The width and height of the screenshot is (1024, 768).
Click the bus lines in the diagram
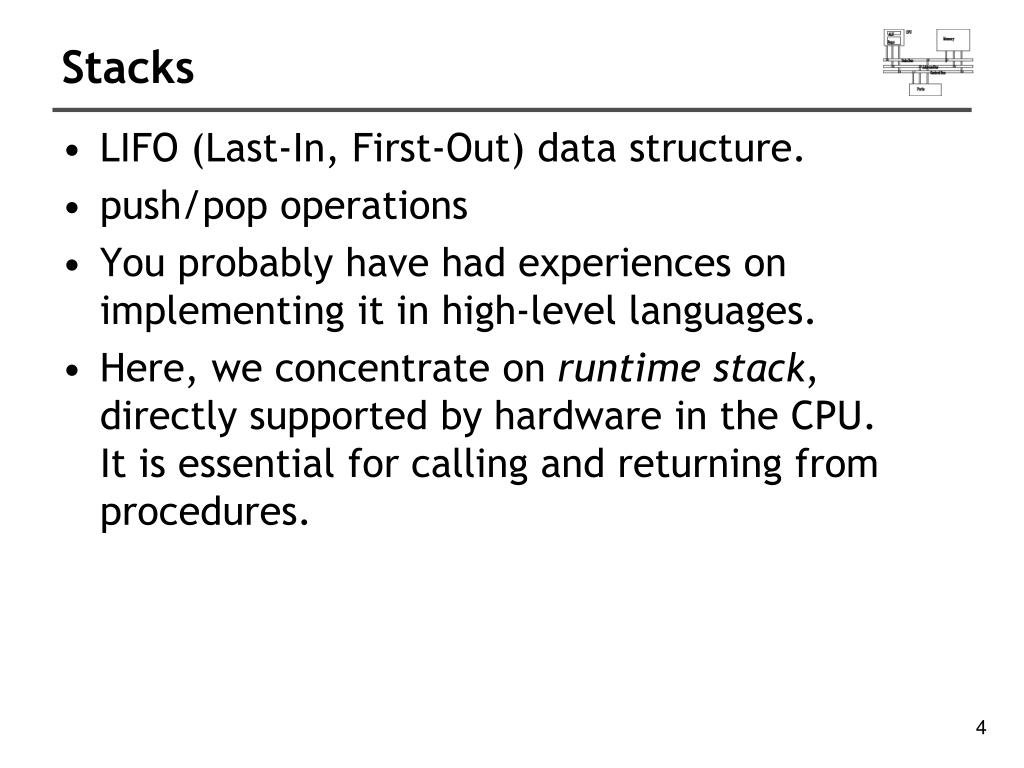(928, 66)
